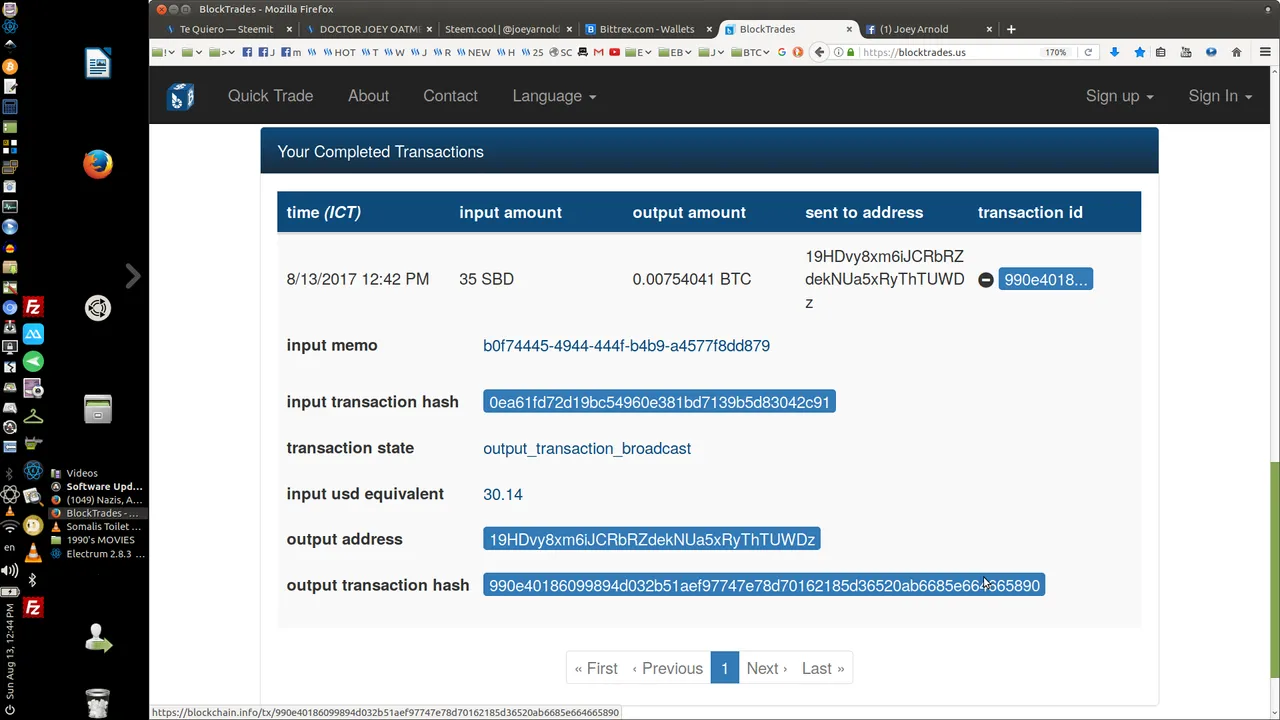Switch to the Electrum 2.8.3 window
The width and height of the screenshot is (1280, 720).
(x=98, y=554)
